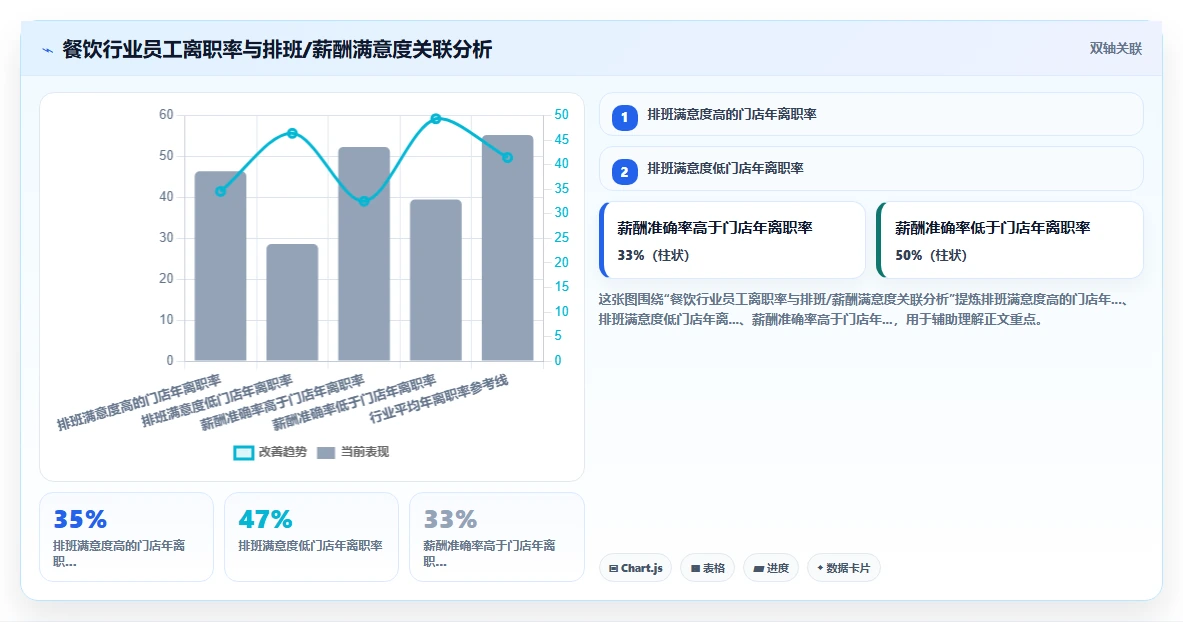1183x622 pixels.
Task: Click the right axis value 50
Action: tap(561, 115)
